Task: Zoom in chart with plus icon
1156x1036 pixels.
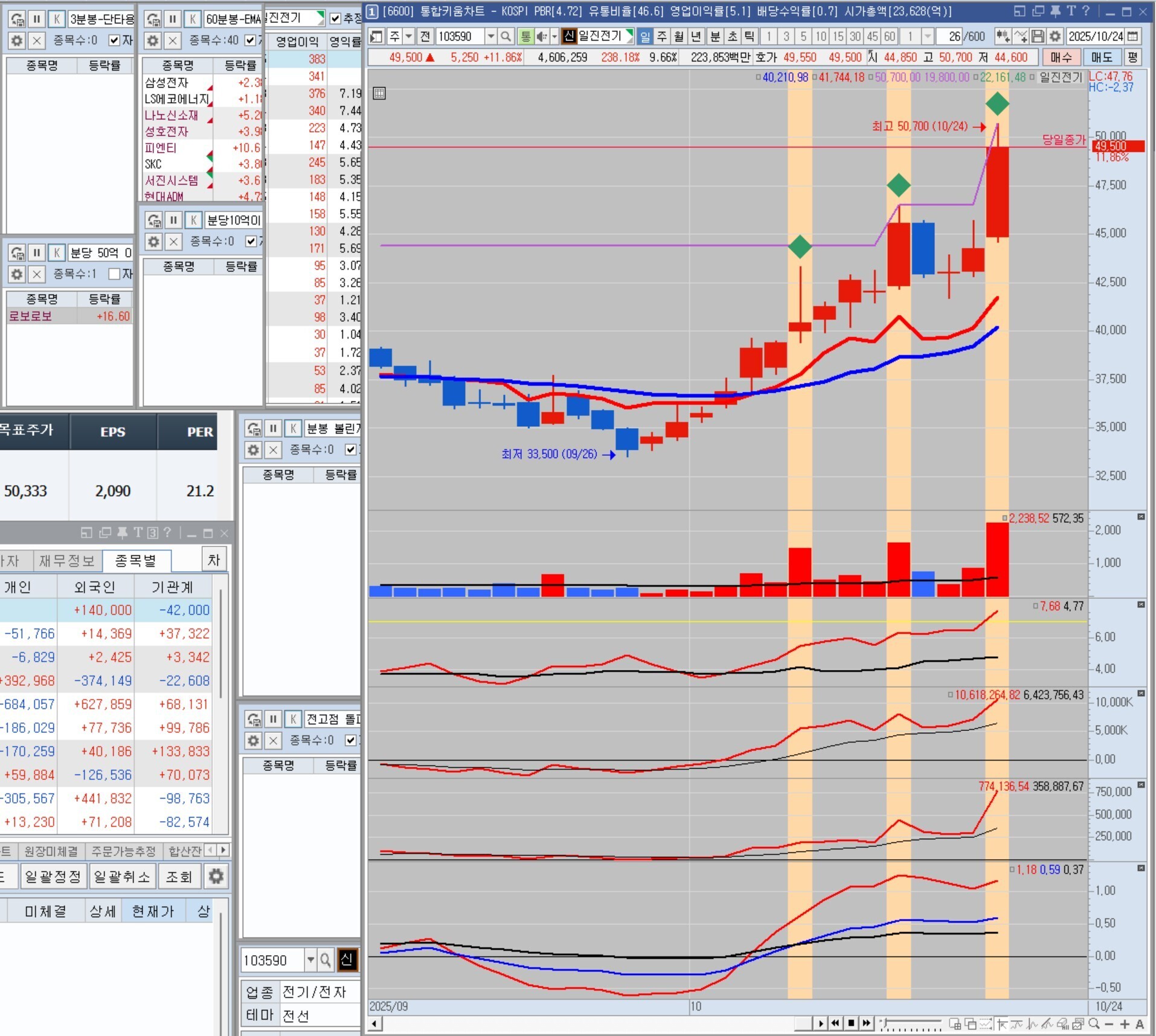Action: click(1124, 1024)
